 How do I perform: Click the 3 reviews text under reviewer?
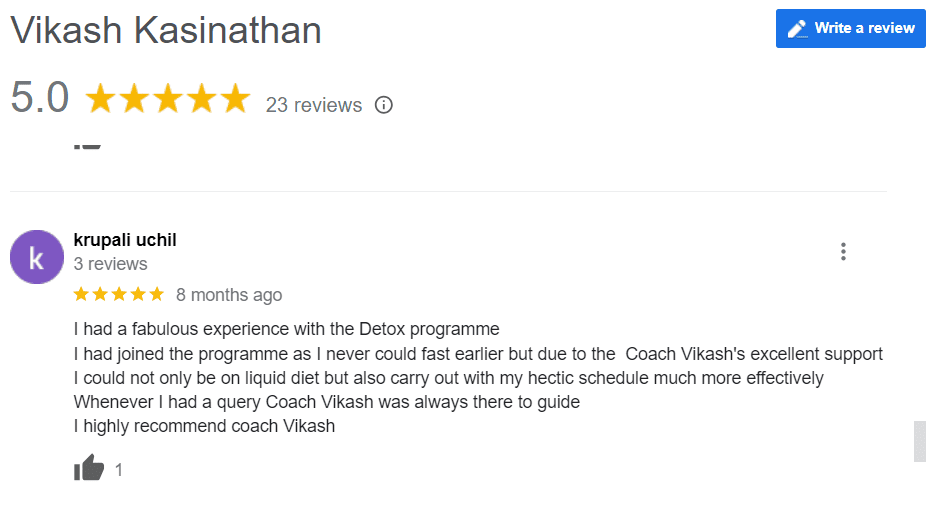coord(110,264)
